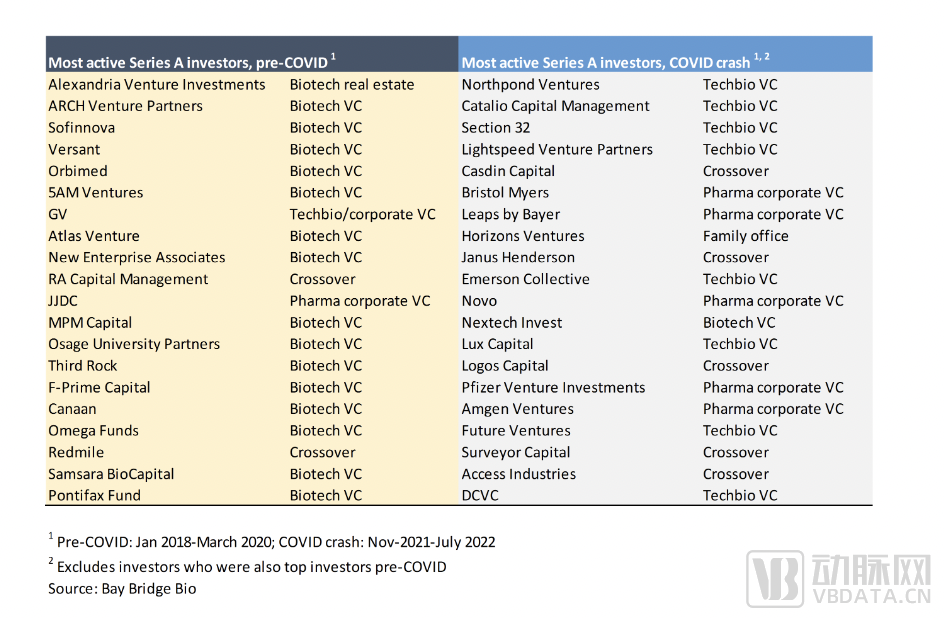Select Northpond Ventures investor name
944x618 pixels.
coord(530,84)
